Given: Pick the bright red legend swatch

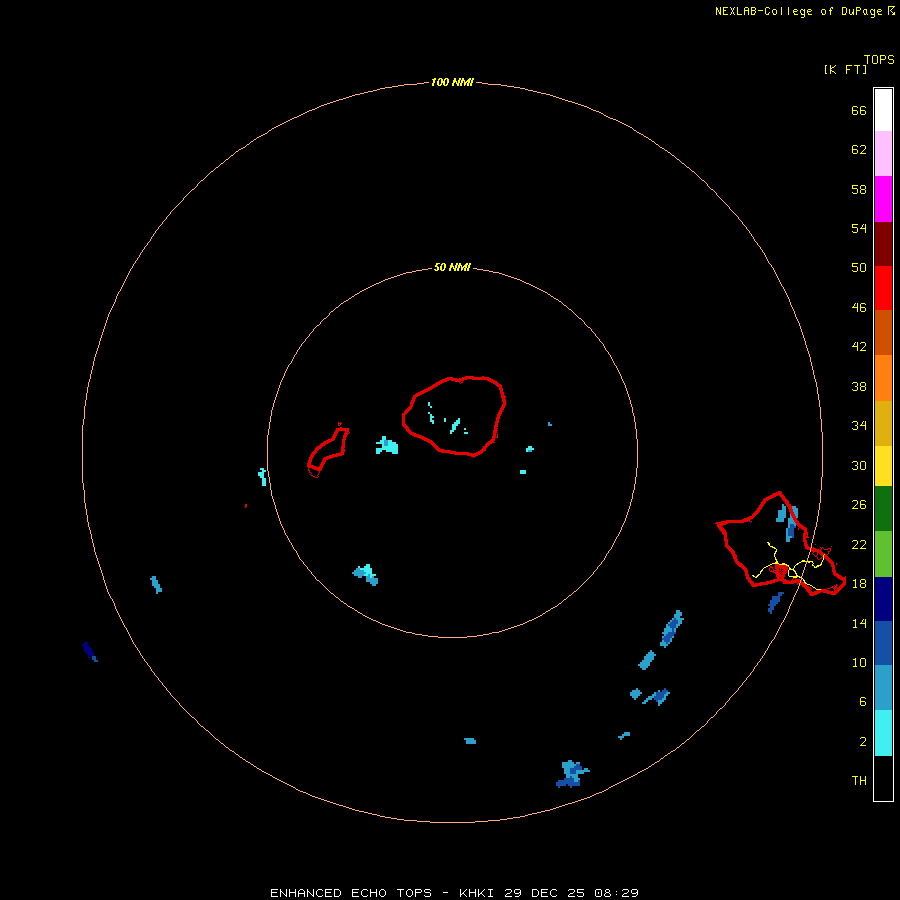Looking at the screenshot, I should tap(883, 288).
